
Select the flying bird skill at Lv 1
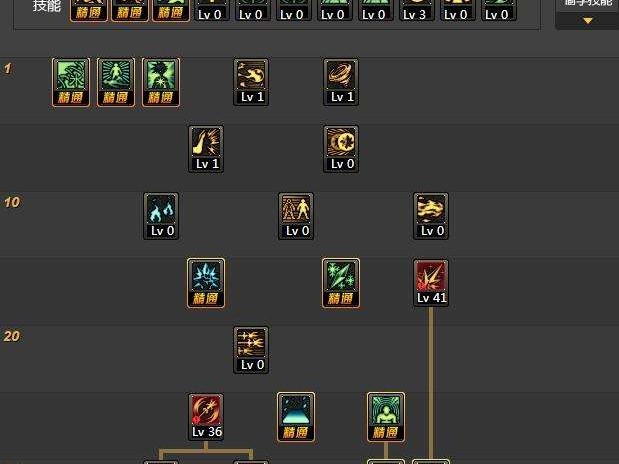[x=251, y=82]
